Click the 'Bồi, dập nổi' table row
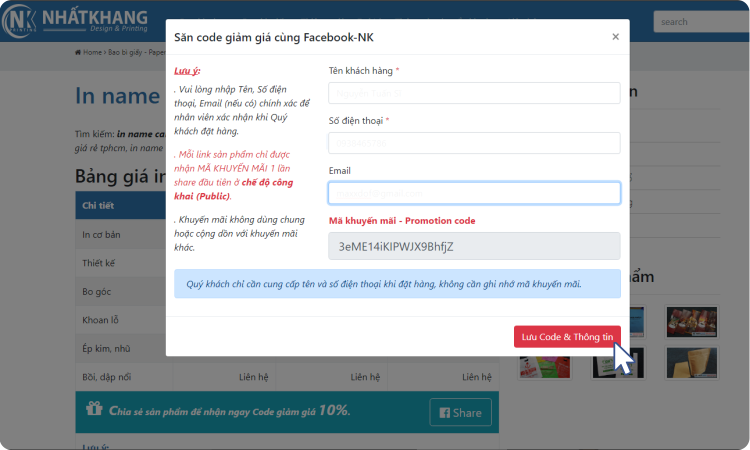 tap(287, 377)
